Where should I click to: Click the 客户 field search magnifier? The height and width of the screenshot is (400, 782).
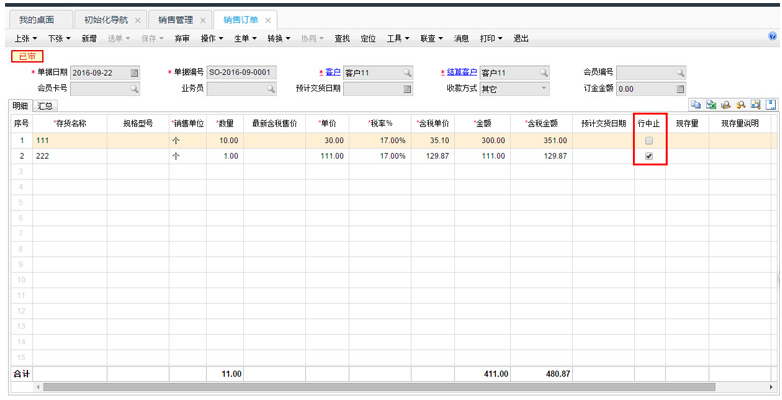(407, 73)
